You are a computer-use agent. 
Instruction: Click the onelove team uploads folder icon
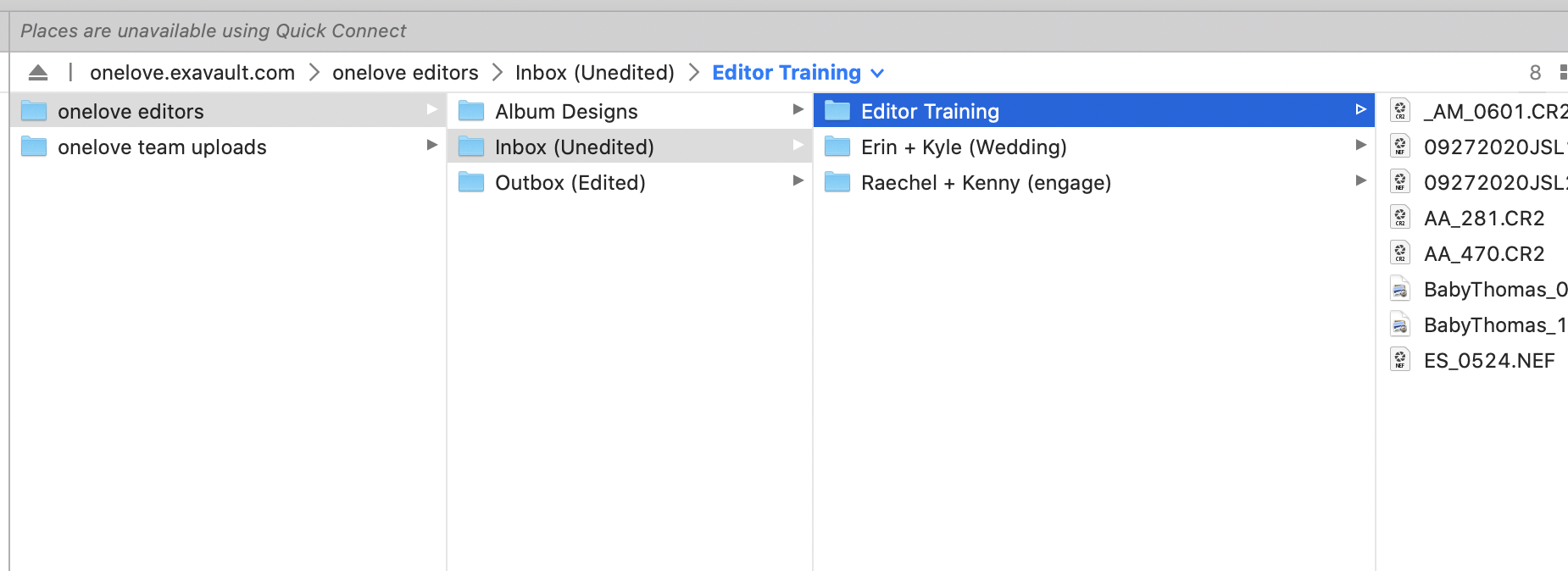34,147
